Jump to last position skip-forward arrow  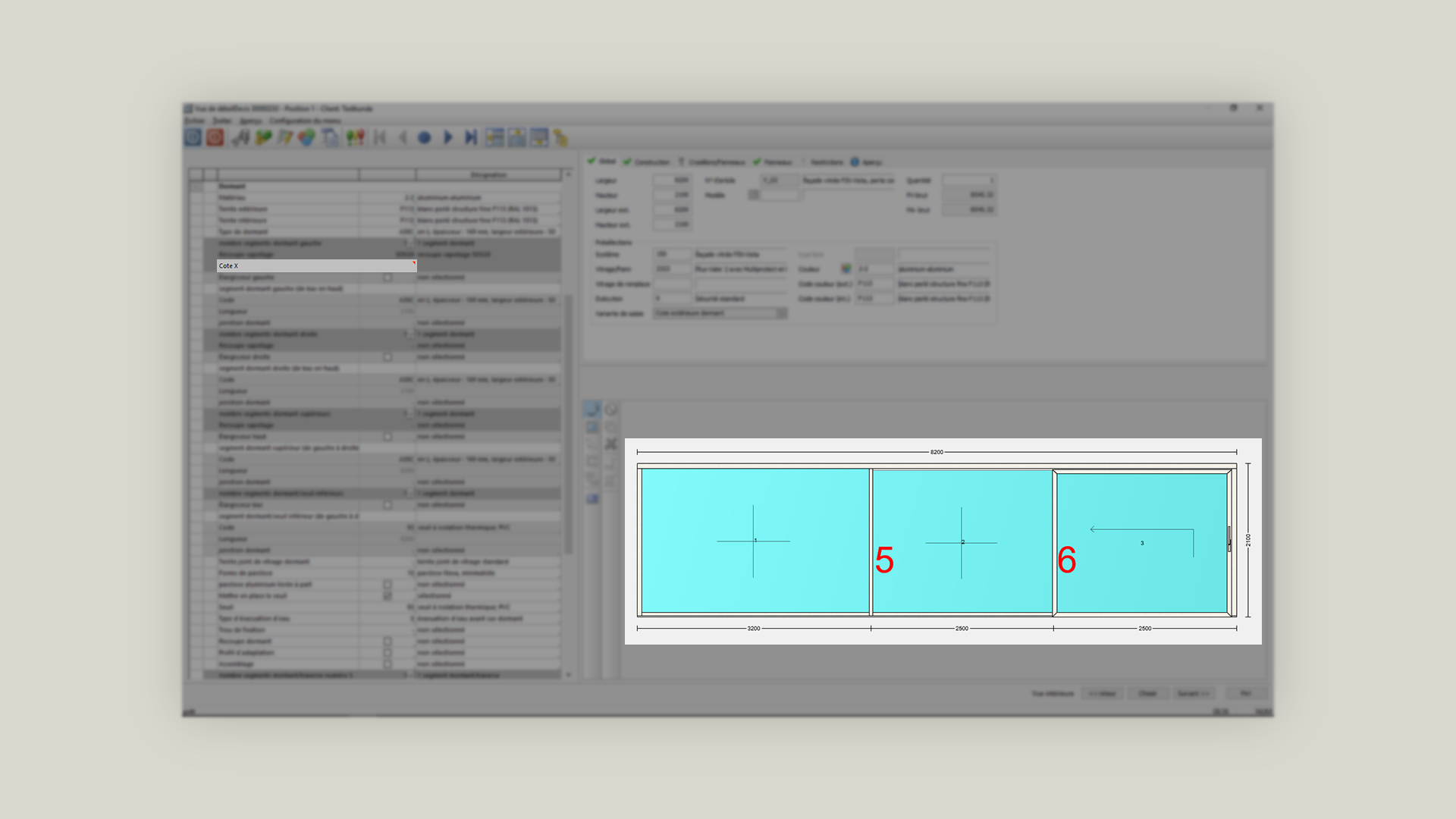(471, 137)
